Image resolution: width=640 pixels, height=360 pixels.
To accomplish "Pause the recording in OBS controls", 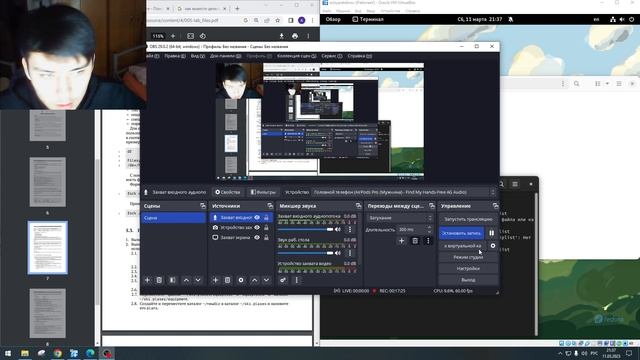I will coord(491,233).
